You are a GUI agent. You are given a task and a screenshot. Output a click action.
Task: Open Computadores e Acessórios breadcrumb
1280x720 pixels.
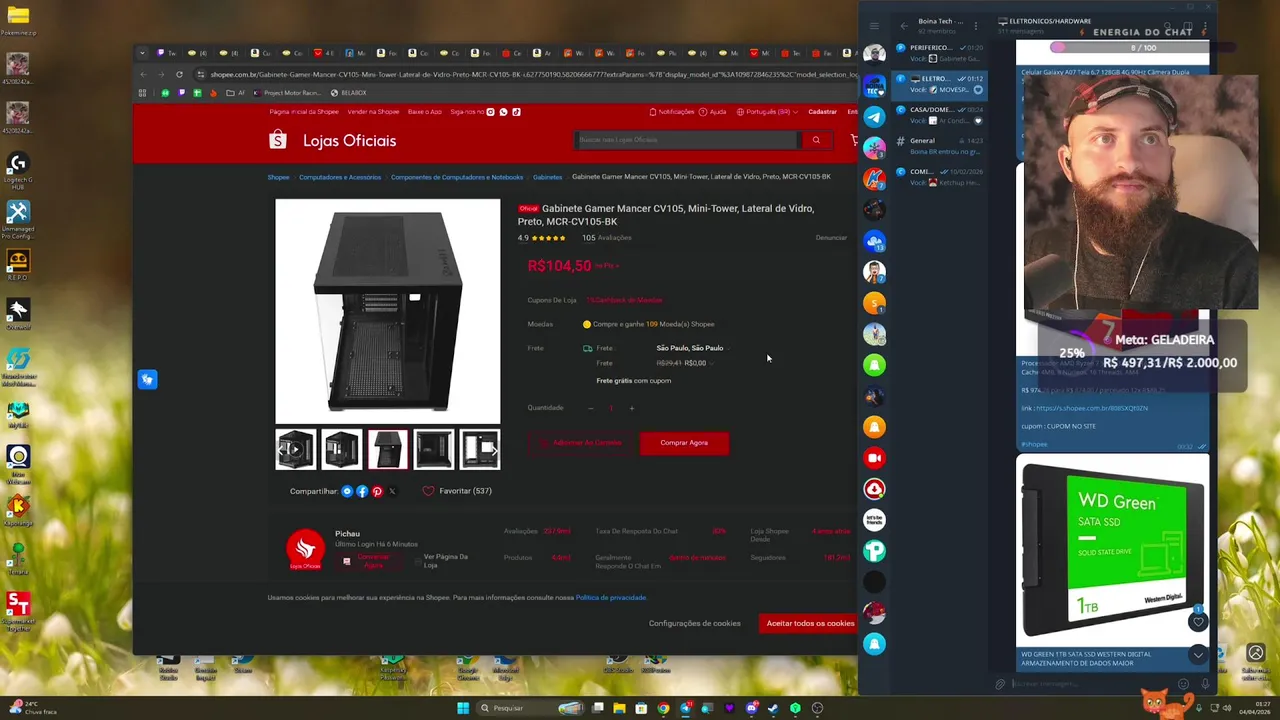pos(340,177)
